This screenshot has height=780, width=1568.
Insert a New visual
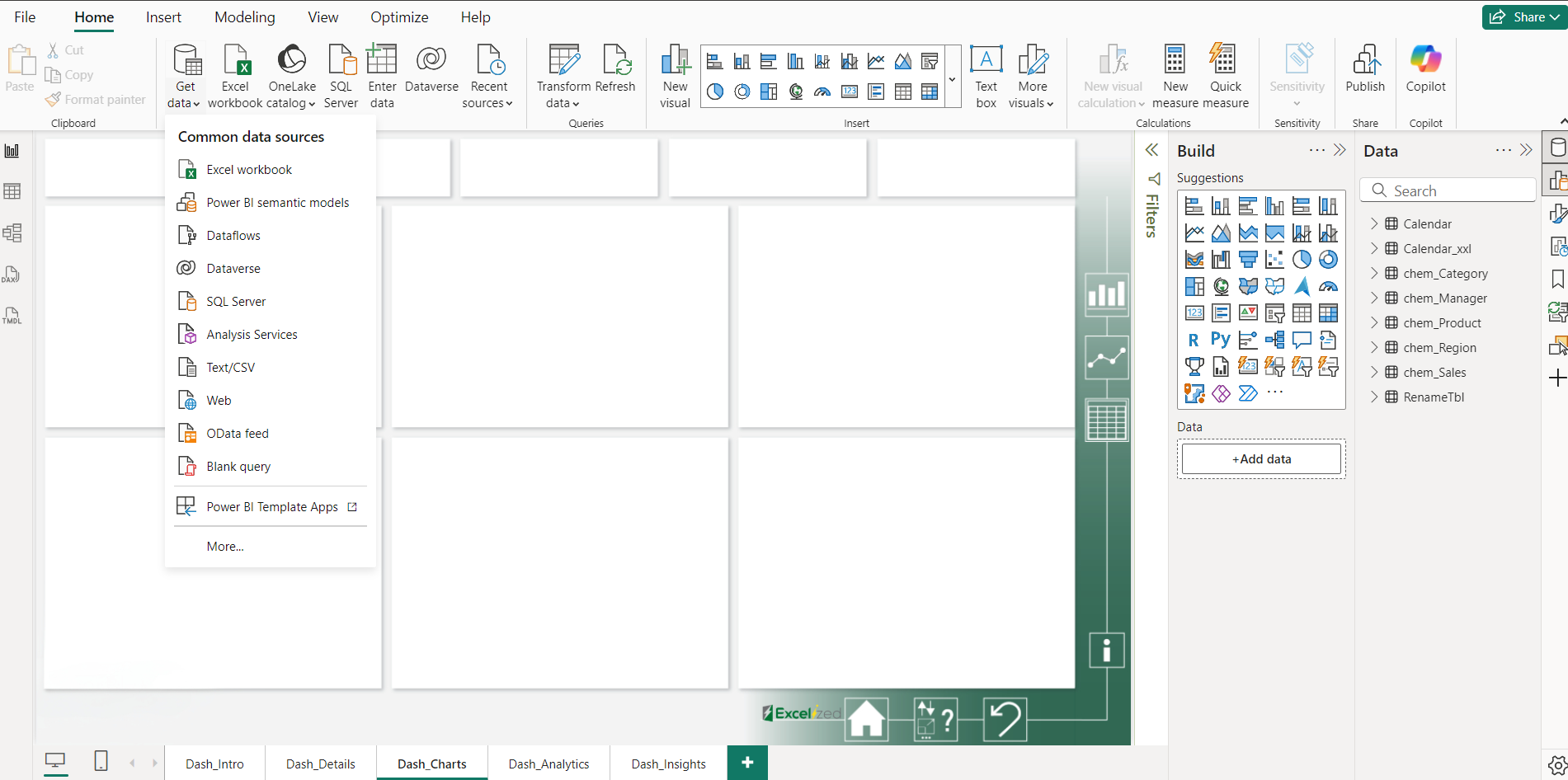pyautogui.click(x=675, y=77)
